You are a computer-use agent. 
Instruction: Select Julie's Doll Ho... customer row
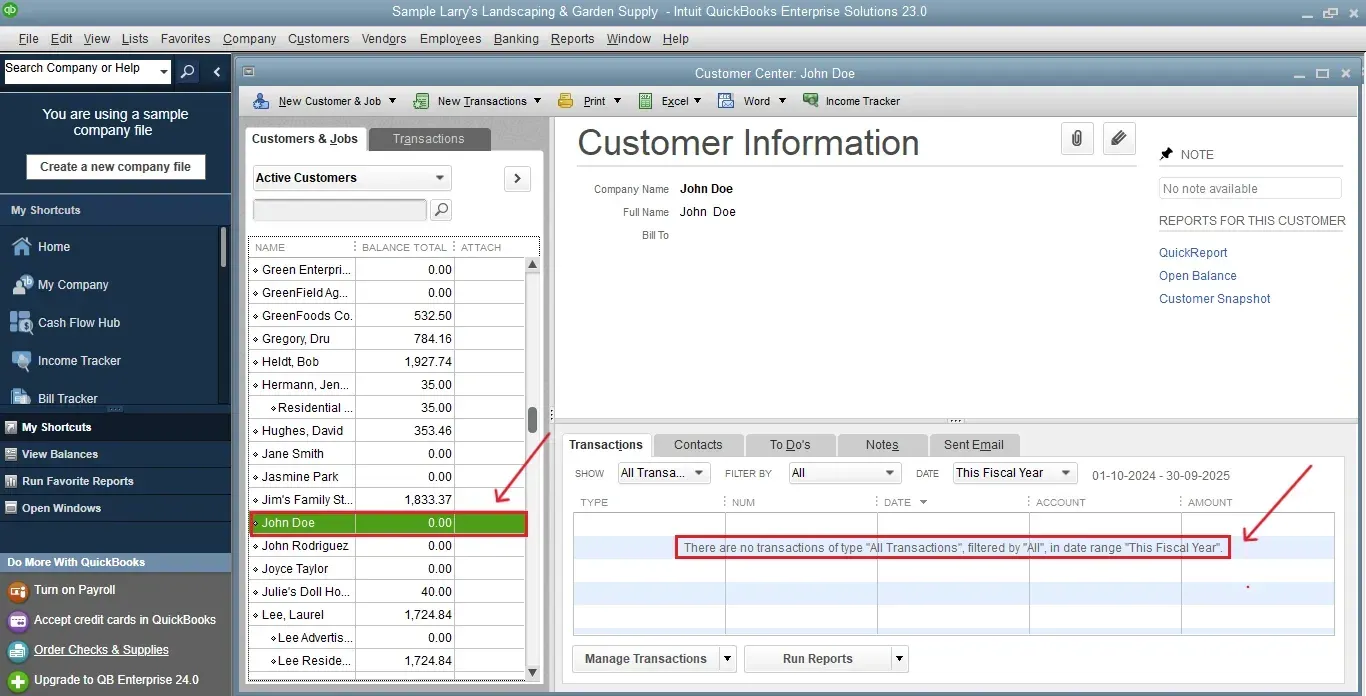pyautogui.click(x=388, y=592)
